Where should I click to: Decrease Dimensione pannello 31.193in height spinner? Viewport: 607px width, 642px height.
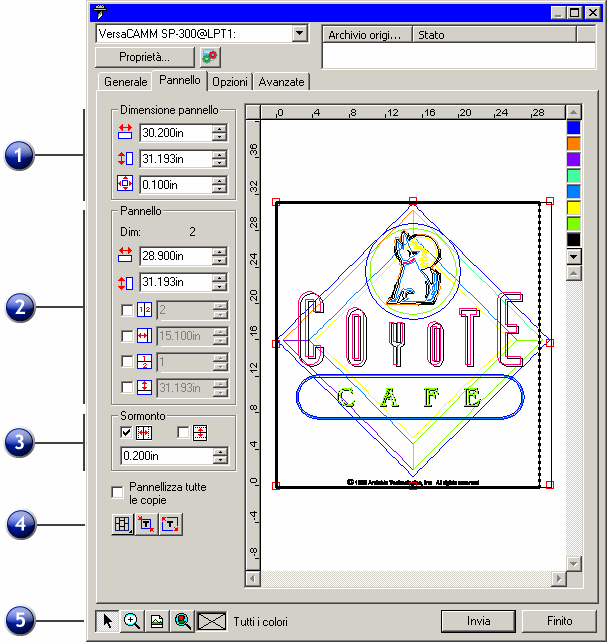click(x=219, y=163)
